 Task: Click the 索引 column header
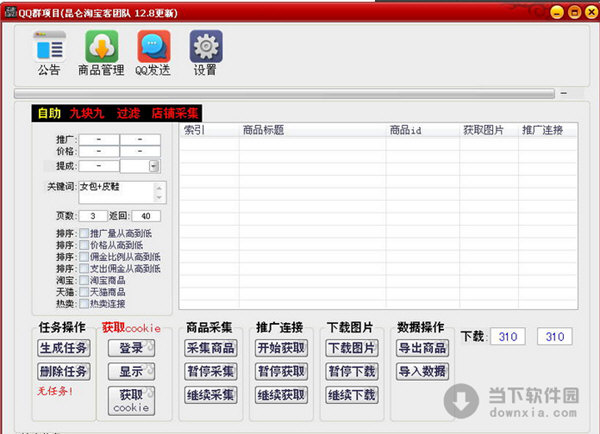tap(209, 130)
